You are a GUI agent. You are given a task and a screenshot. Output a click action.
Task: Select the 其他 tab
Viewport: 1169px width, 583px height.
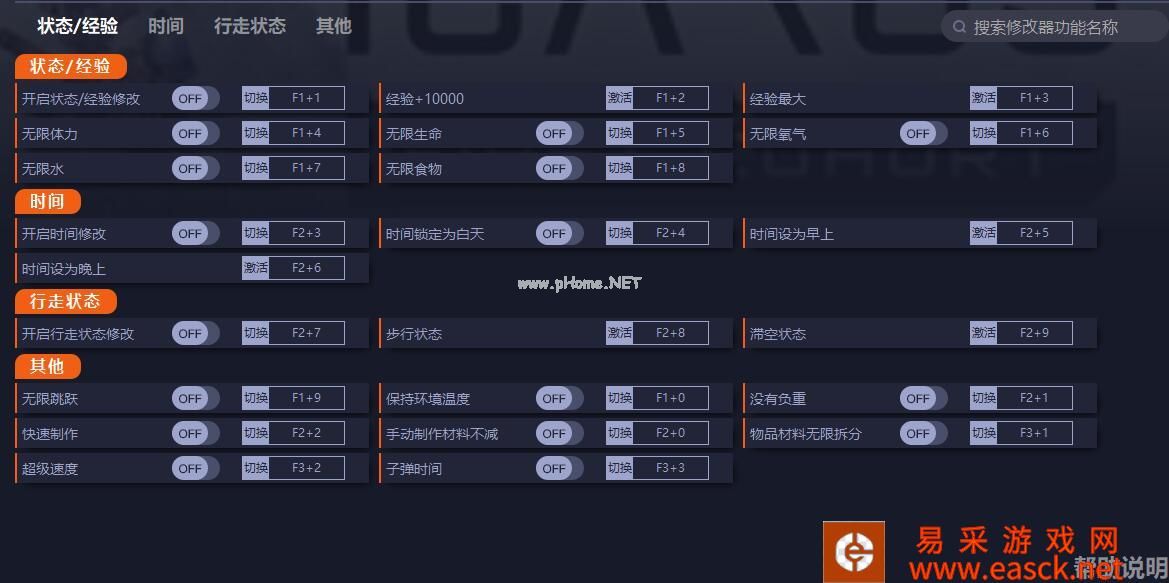coord(333,26)
